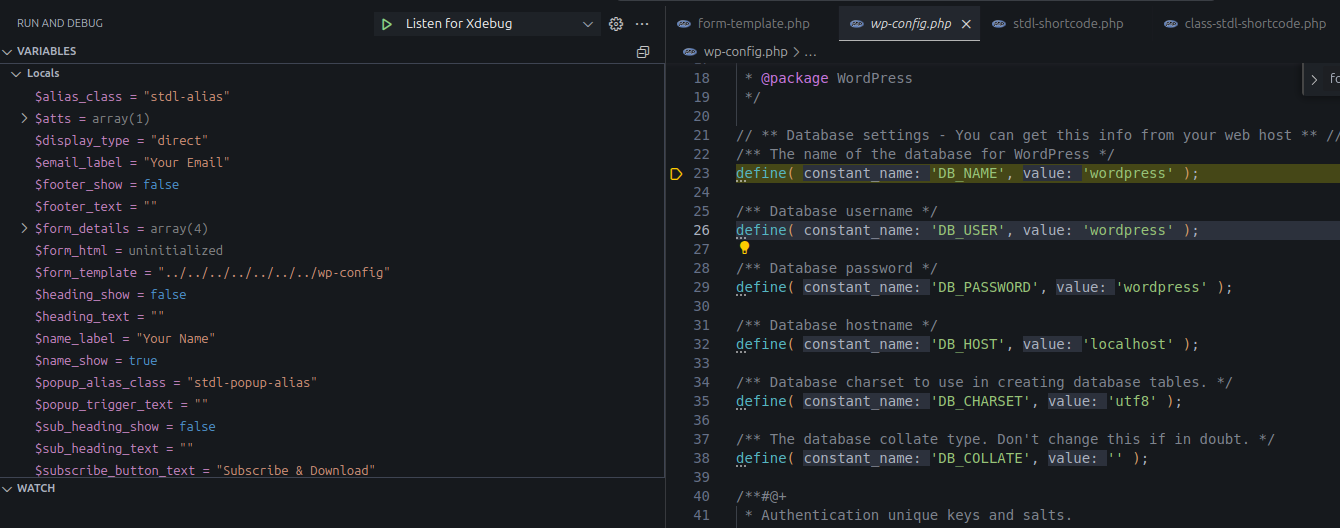Open the class-stdl-shortcode.php tab

pyautogui.click(x=1254, y=24)
